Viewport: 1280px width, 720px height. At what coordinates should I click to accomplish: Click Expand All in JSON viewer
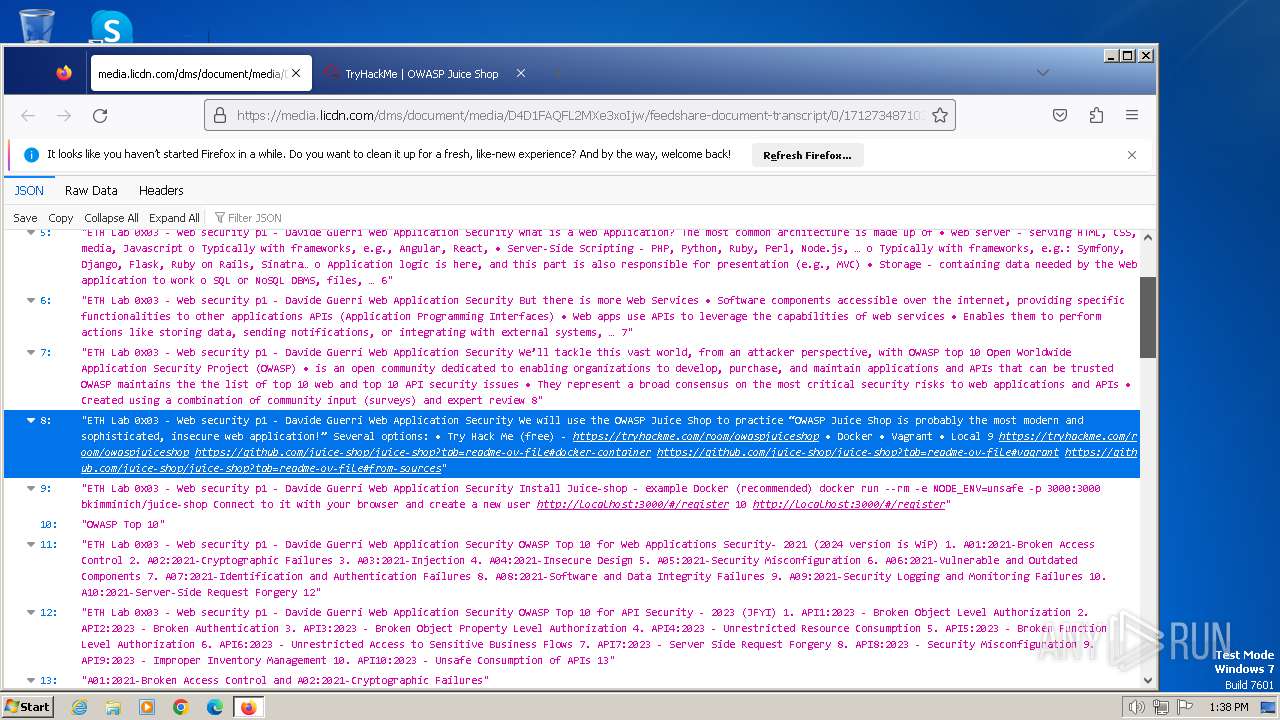(174, 218)
